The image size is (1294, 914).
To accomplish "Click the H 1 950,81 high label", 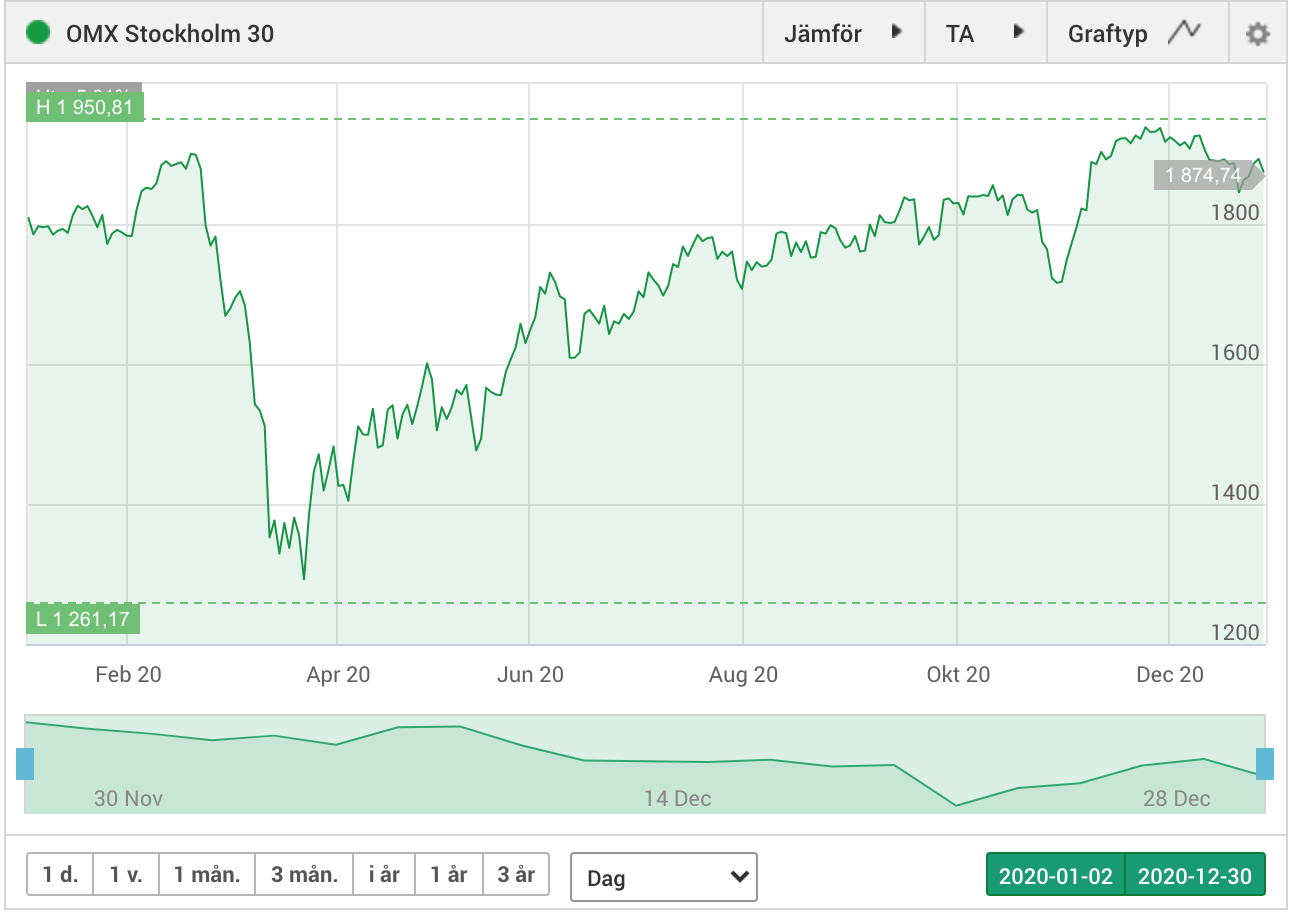I will pyautogui.click(x=85, y=107).
